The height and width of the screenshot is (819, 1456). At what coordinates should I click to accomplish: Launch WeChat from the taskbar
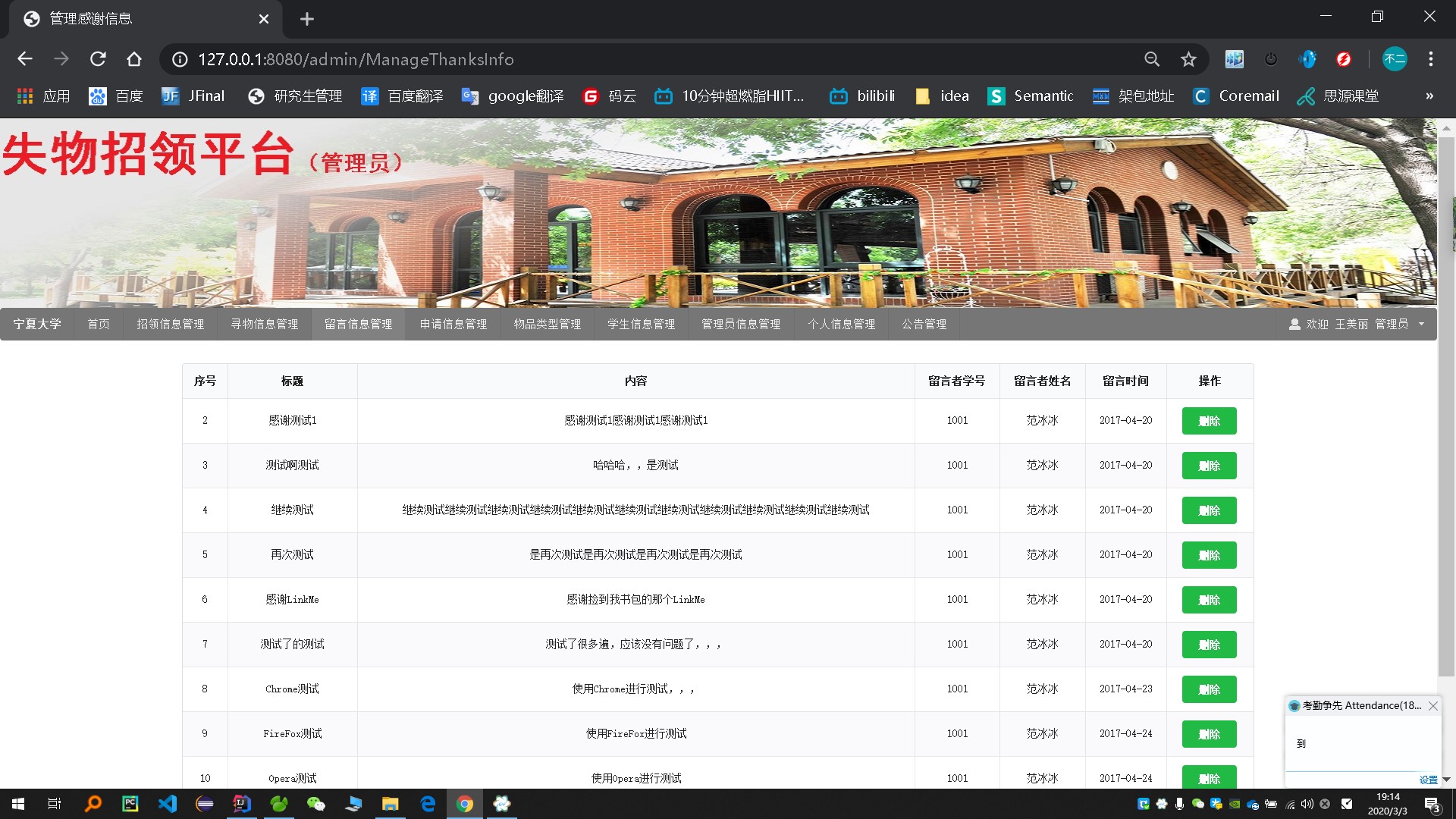point(315,804)
